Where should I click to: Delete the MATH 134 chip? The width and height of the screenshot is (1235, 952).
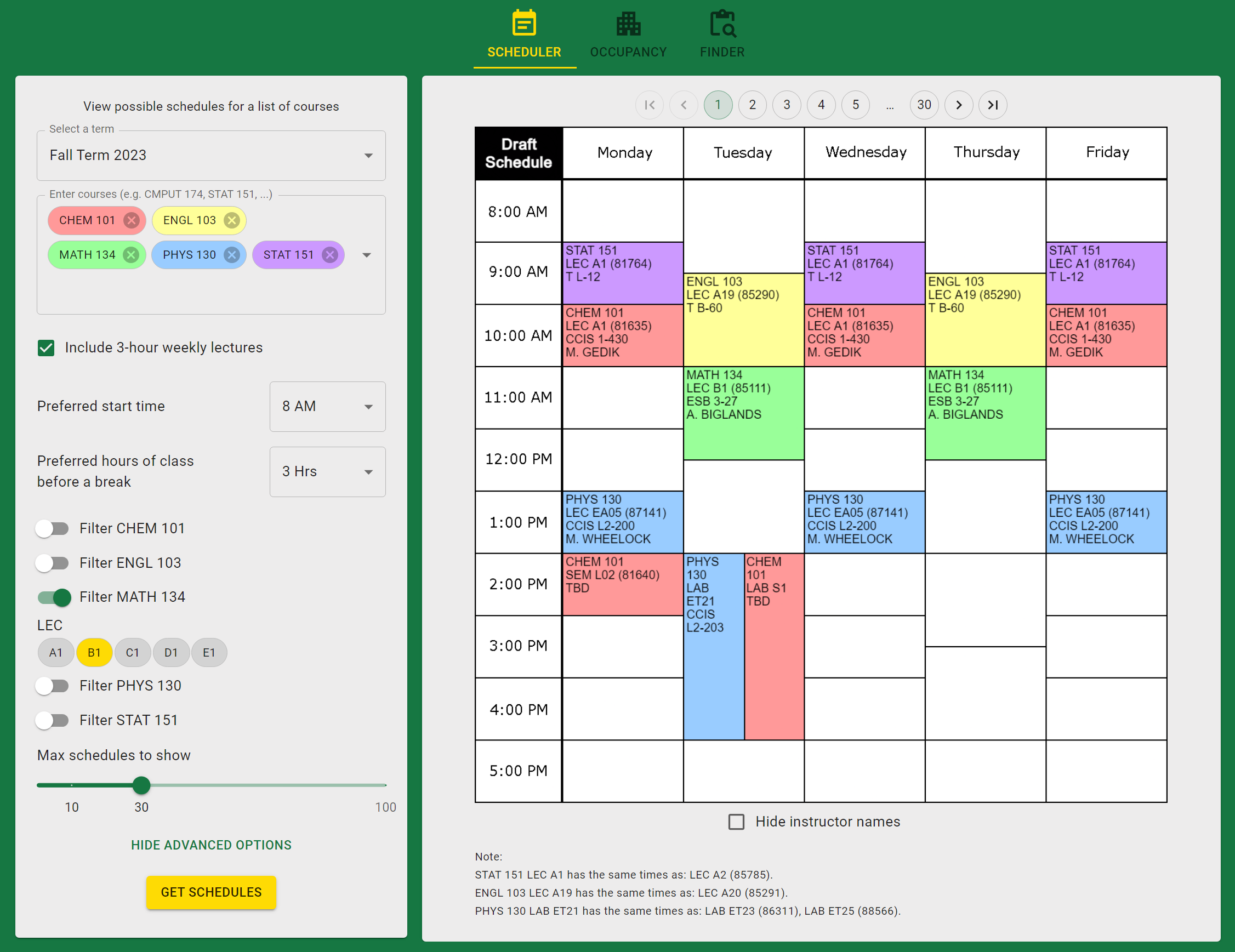130,255
